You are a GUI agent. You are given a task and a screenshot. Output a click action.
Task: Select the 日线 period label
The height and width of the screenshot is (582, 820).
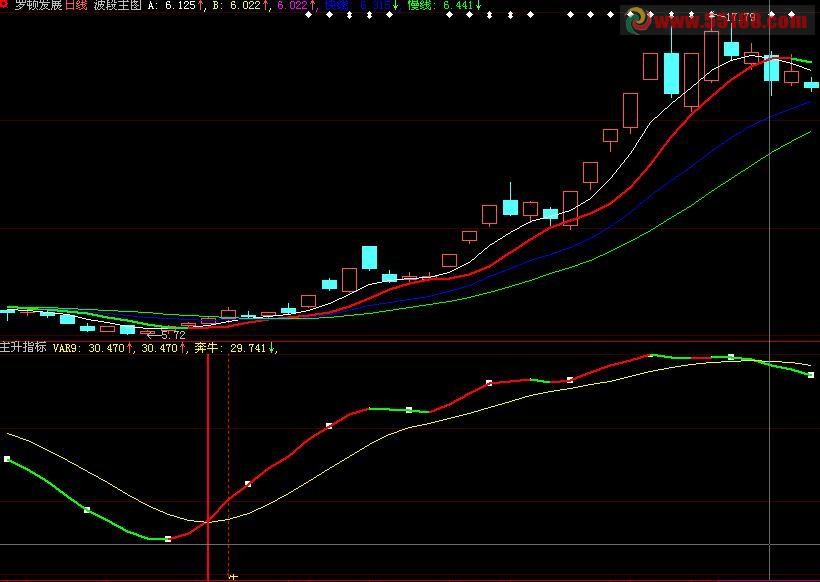coord(76,5)
